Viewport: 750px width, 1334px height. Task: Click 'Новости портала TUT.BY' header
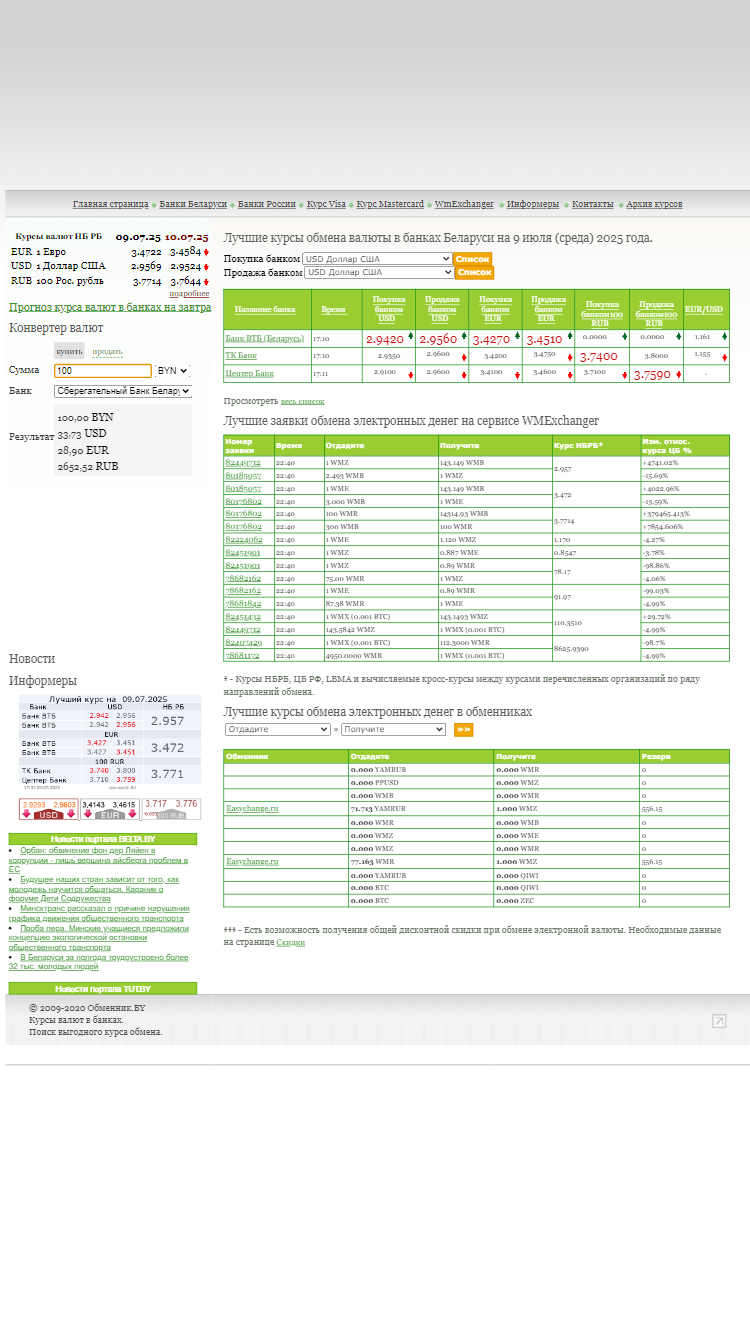[x=103, y=988]
